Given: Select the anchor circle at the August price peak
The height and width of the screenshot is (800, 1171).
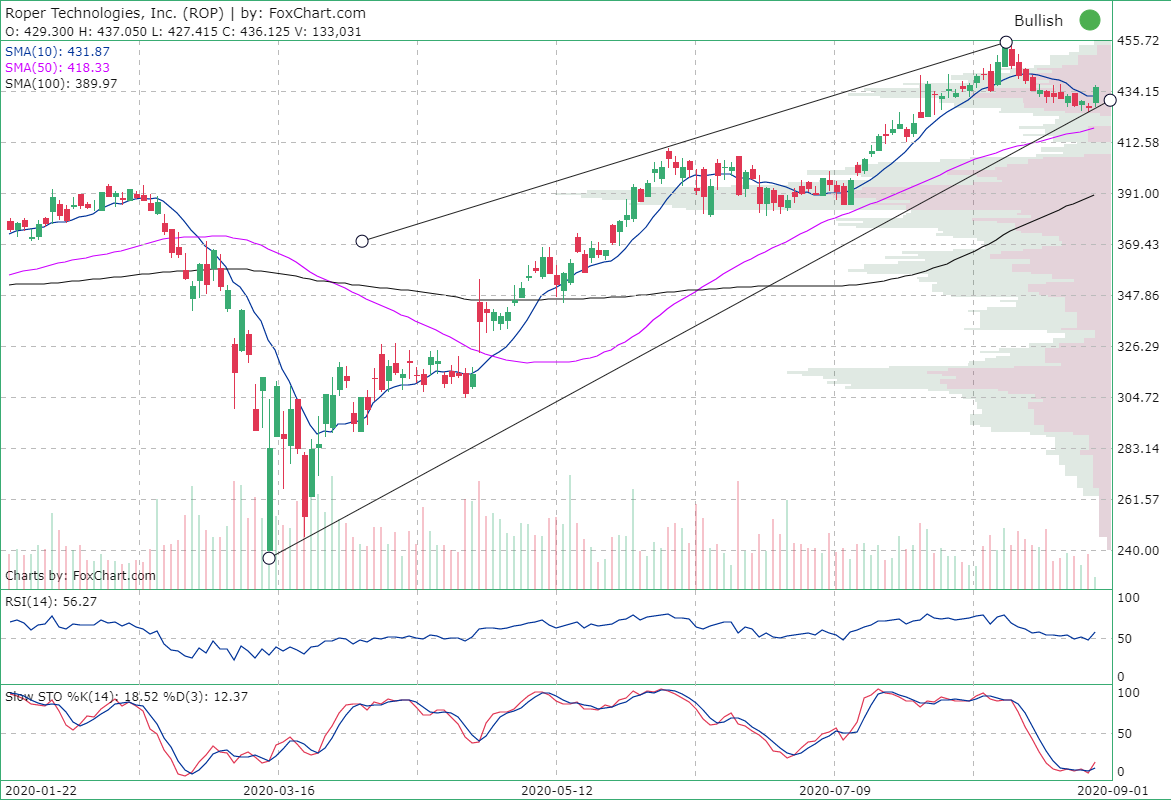Looking at the screenshot, I should pos(1006,42).
